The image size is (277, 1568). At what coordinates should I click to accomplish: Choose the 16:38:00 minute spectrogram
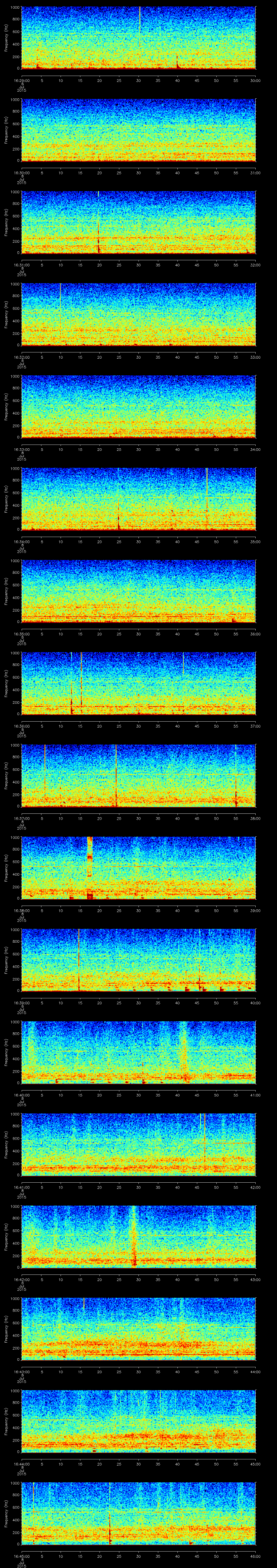click(138, 868)
